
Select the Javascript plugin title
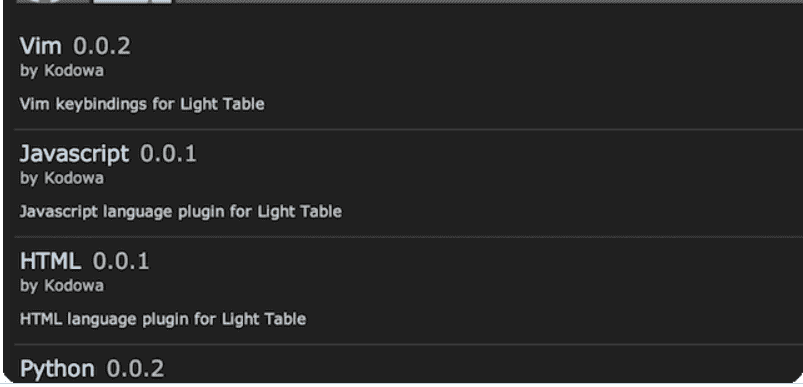(74, 154)
